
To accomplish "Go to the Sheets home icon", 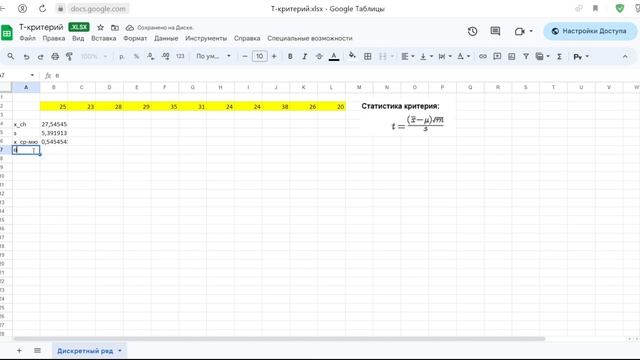I will [x=7, y=33].
